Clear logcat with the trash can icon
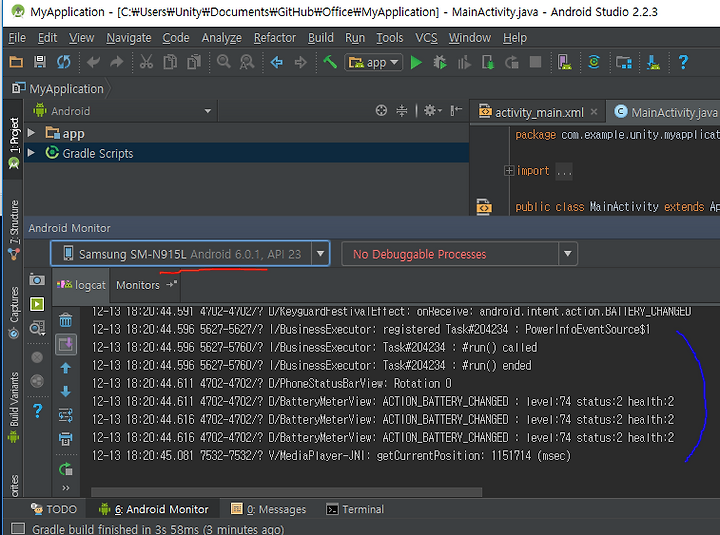The image size is (720, 535). point(66,320)
